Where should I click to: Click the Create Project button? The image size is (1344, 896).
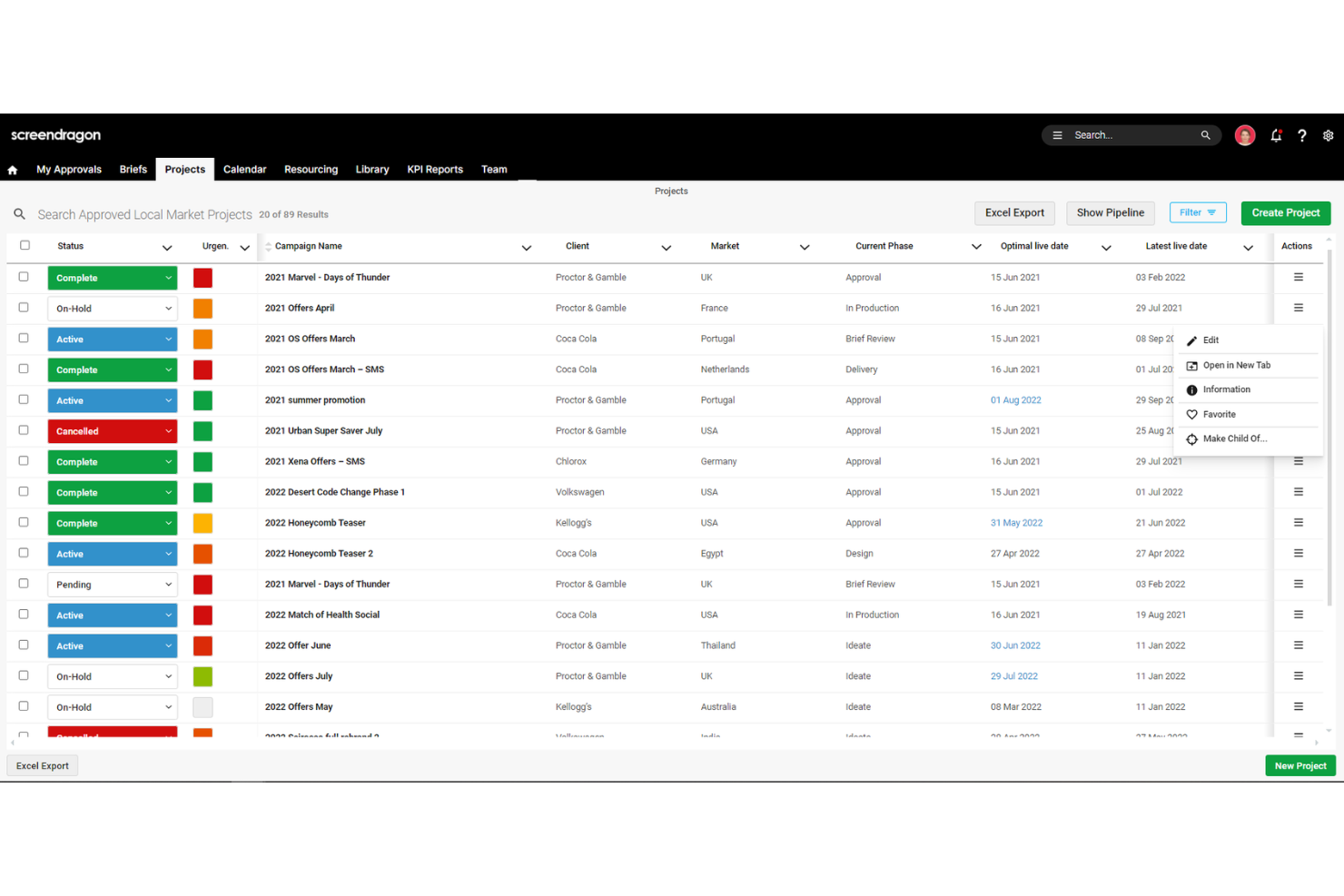(x=1285, y=212)
